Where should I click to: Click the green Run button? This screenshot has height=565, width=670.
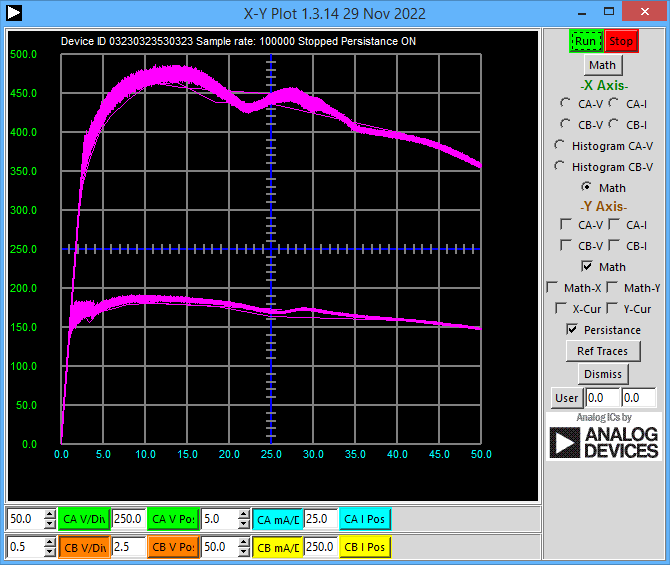tap(586, 41)
